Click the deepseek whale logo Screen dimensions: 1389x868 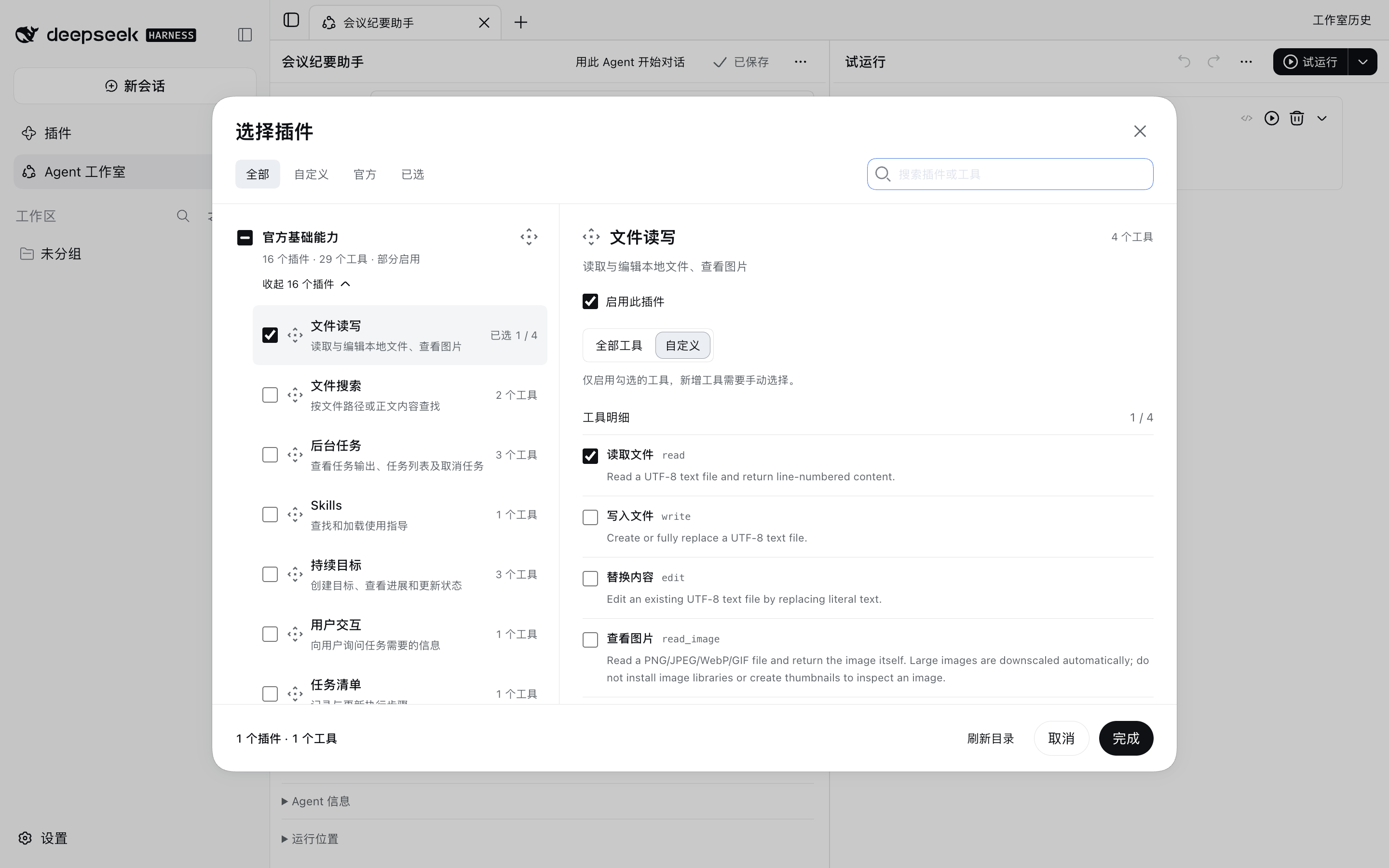click(27, 34)
